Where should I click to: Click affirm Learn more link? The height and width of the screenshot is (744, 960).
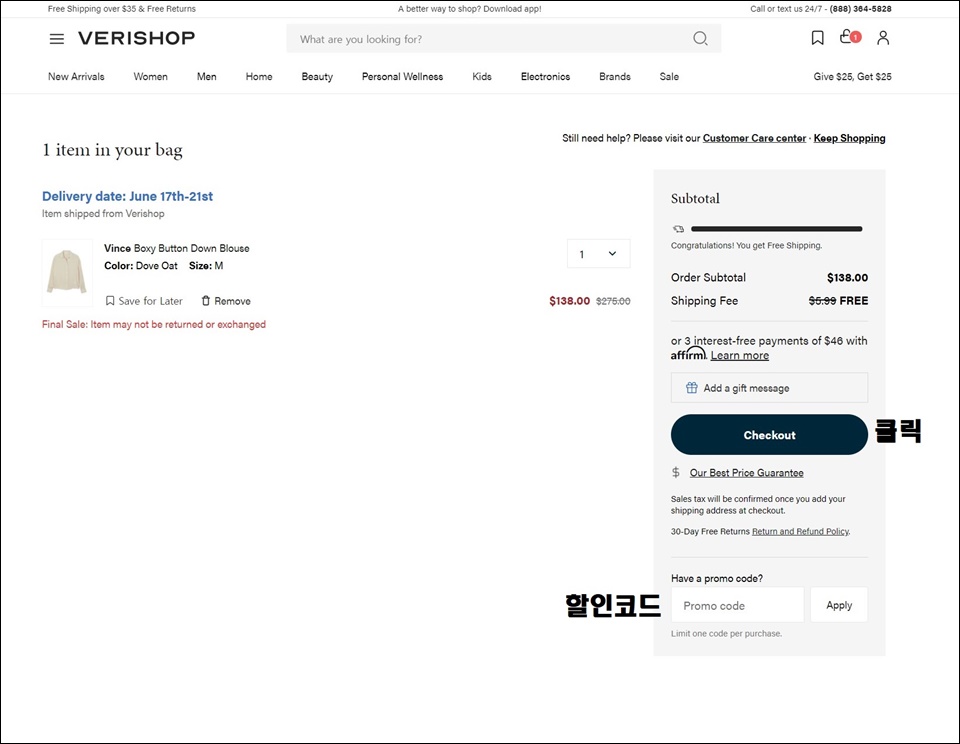(x=740, y=355)
